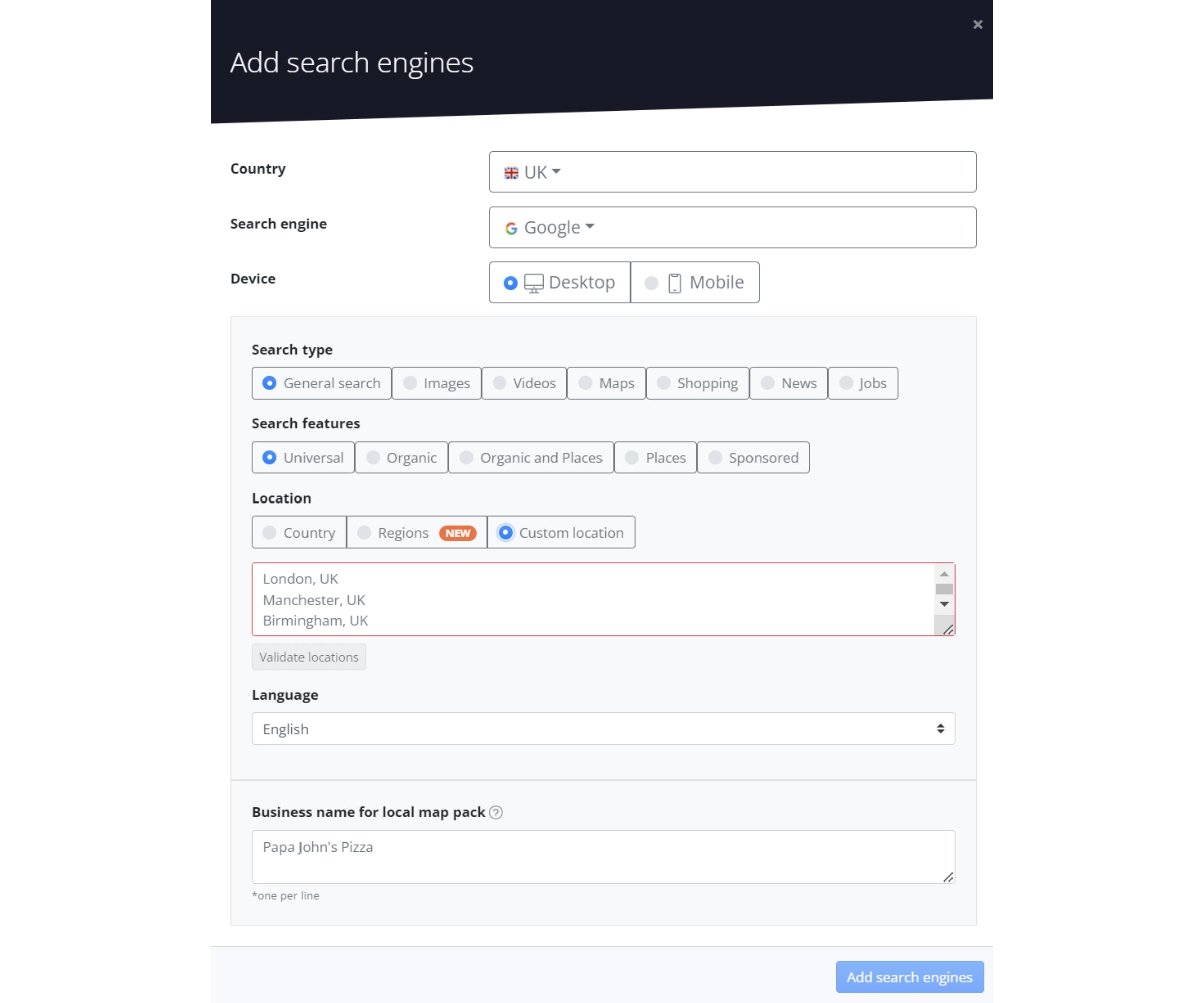Select the Maps search type
Image resolution: width=1204 pixels, height=1003 pixels.
607,383
